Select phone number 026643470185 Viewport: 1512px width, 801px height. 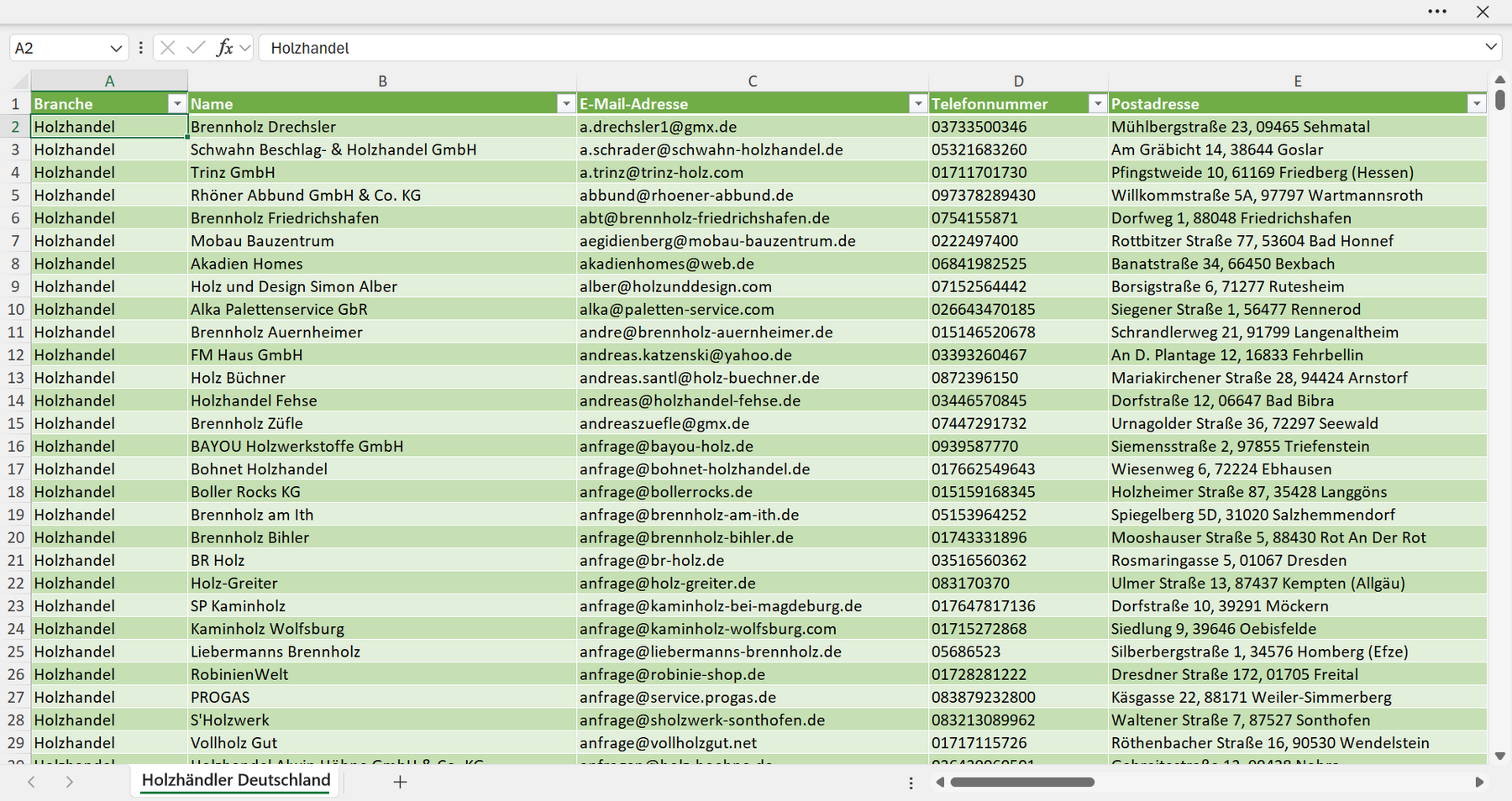click(1018, 309)
